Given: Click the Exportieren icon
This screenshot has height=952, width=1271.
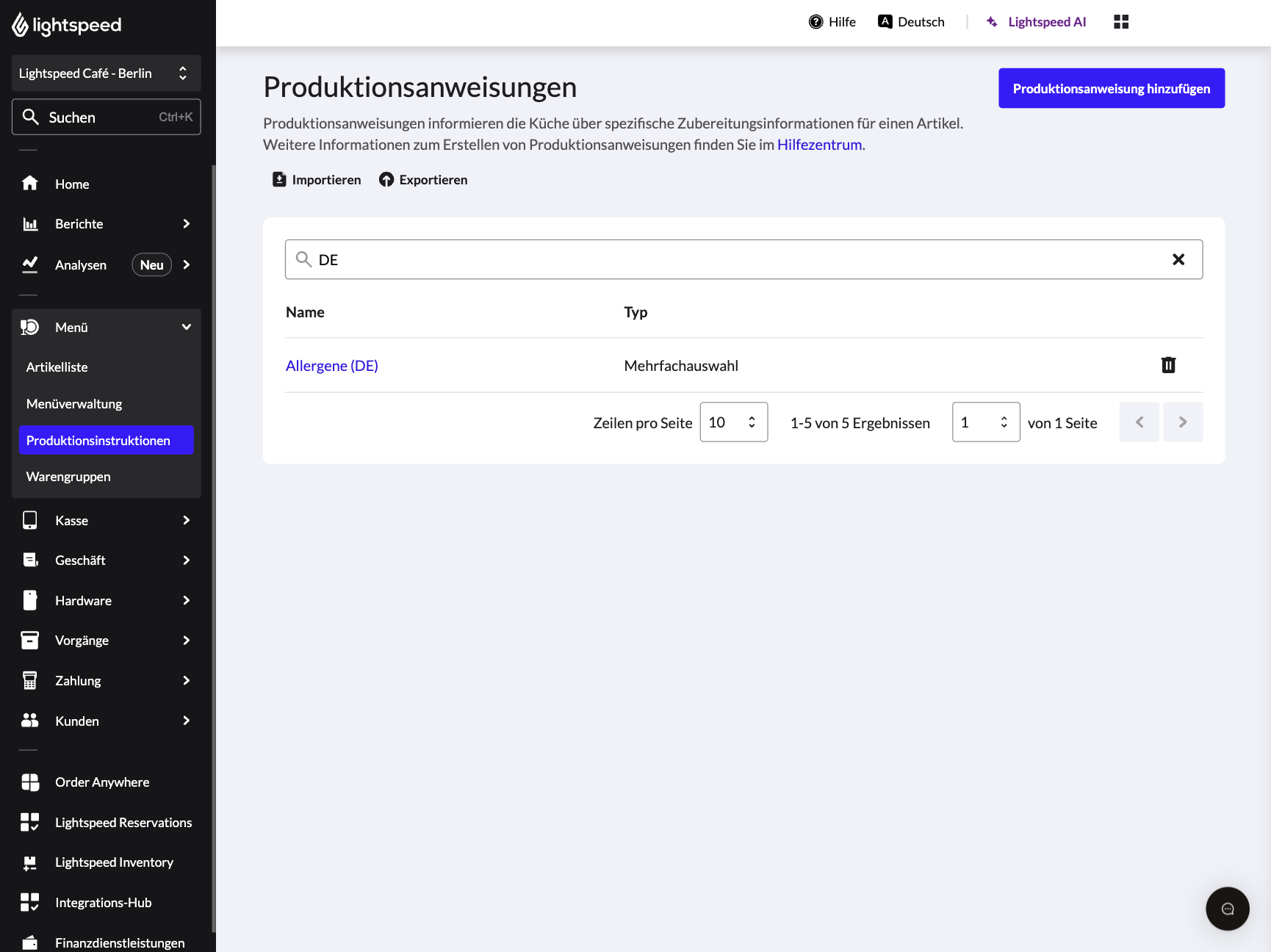Looking at the screenshot, I should 386,179.
